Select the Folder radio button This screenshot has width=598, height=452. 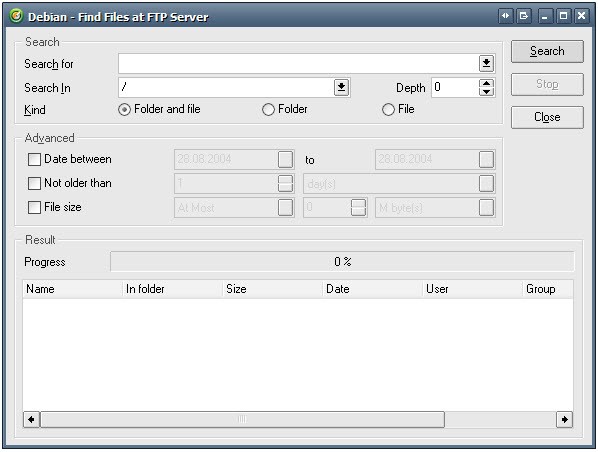[x=268, y=109]
